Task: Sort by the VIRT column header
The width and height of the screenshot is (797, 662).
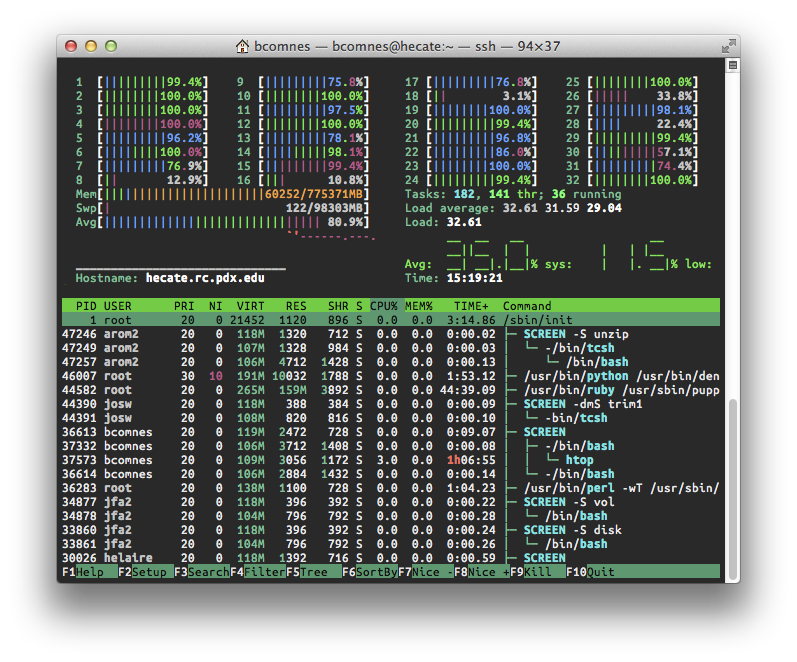Action: pos(251,306)
